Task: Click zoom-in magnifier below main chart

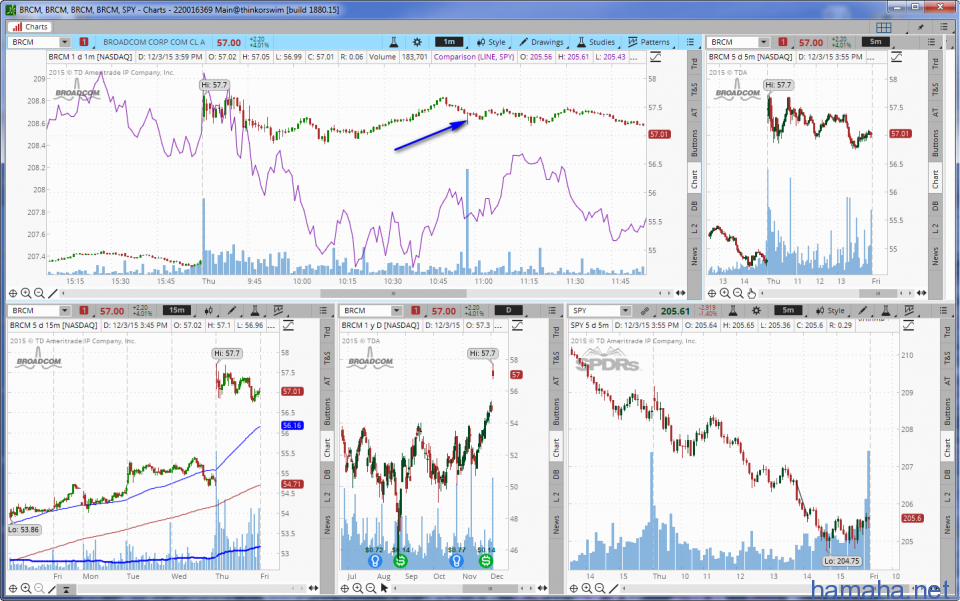Action: [x=26, y=294]
